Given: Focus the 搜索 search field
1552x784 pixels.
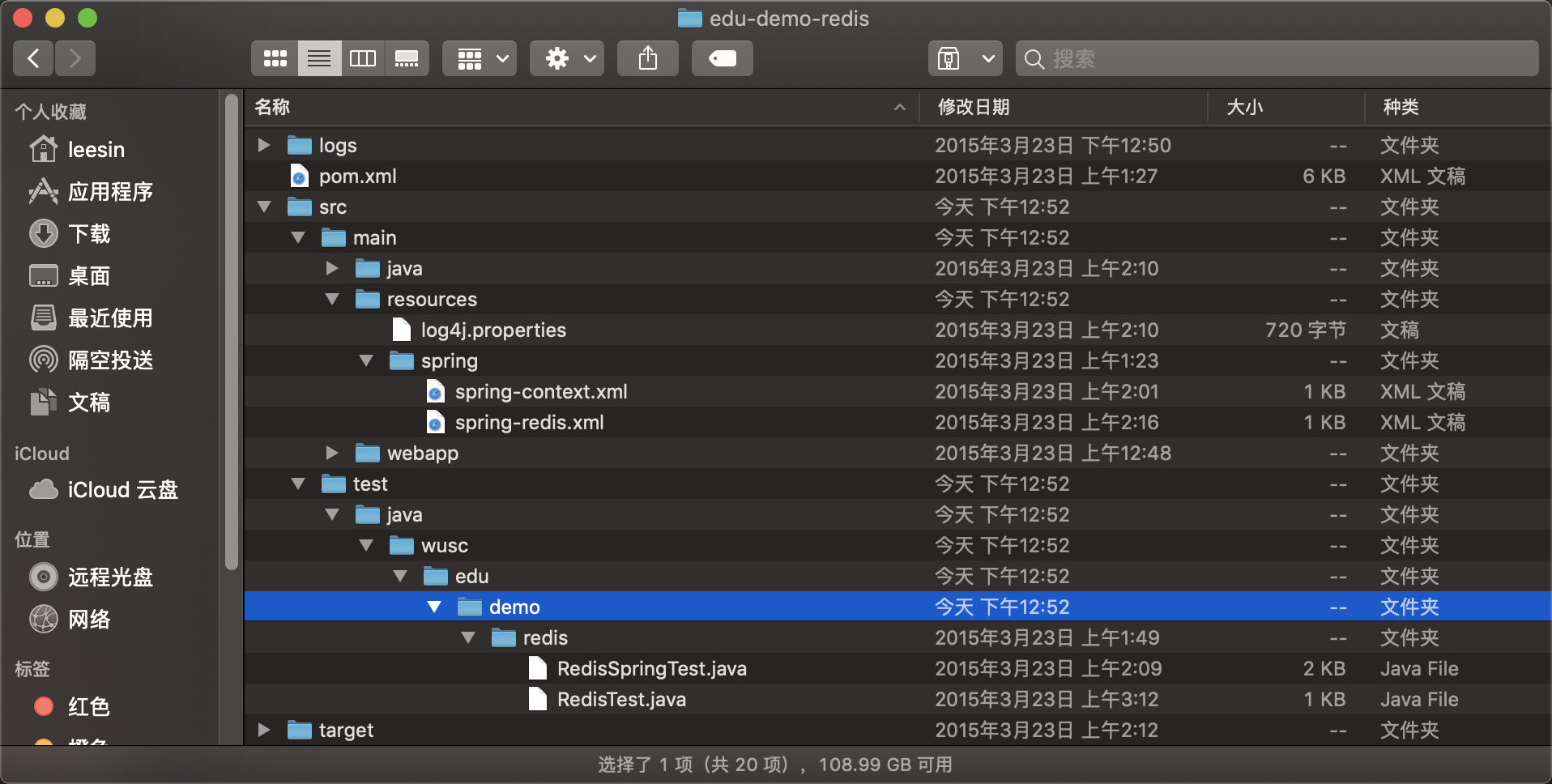Looking at the screenshot, I should 1277,58.
